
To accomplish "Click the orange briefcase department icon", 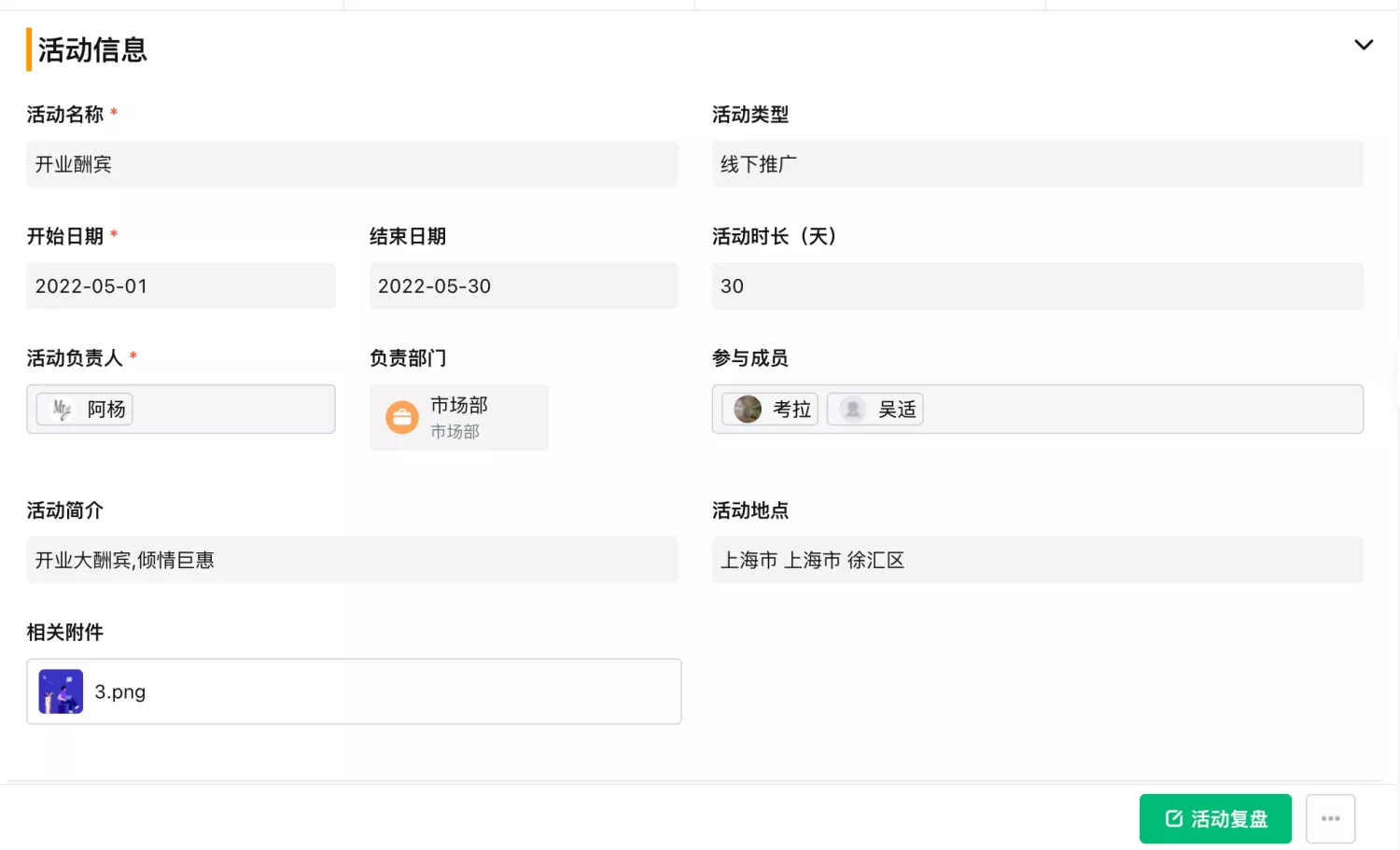I will [402, 417].
